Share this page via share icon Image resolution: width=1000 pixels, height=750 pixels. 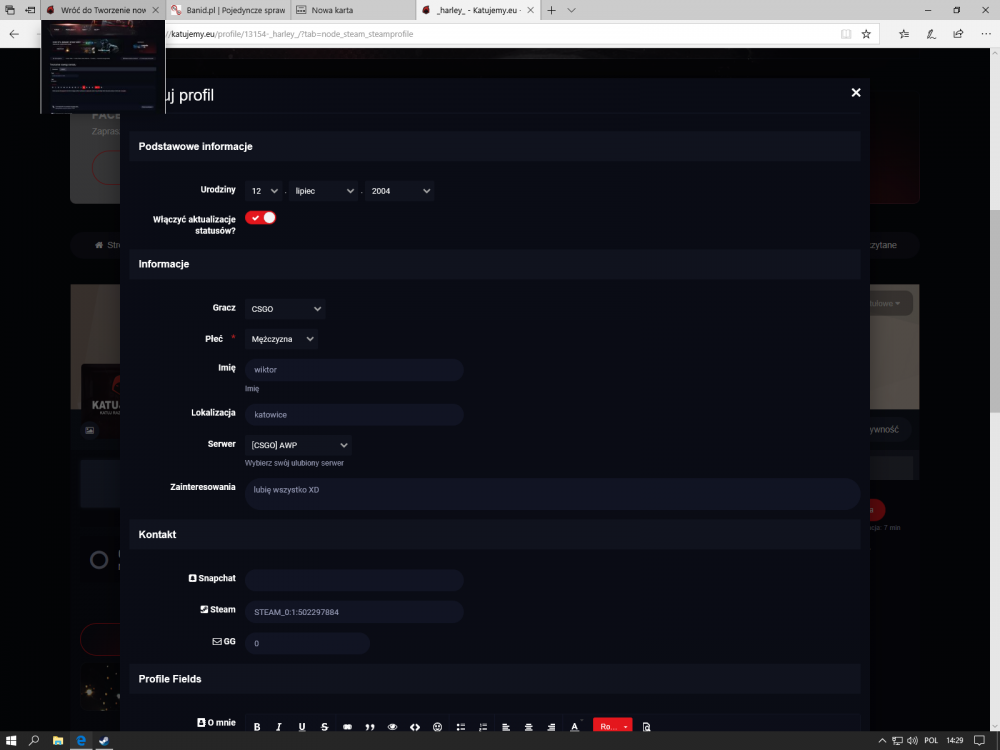pyautogui.click(x=958, y=34)
